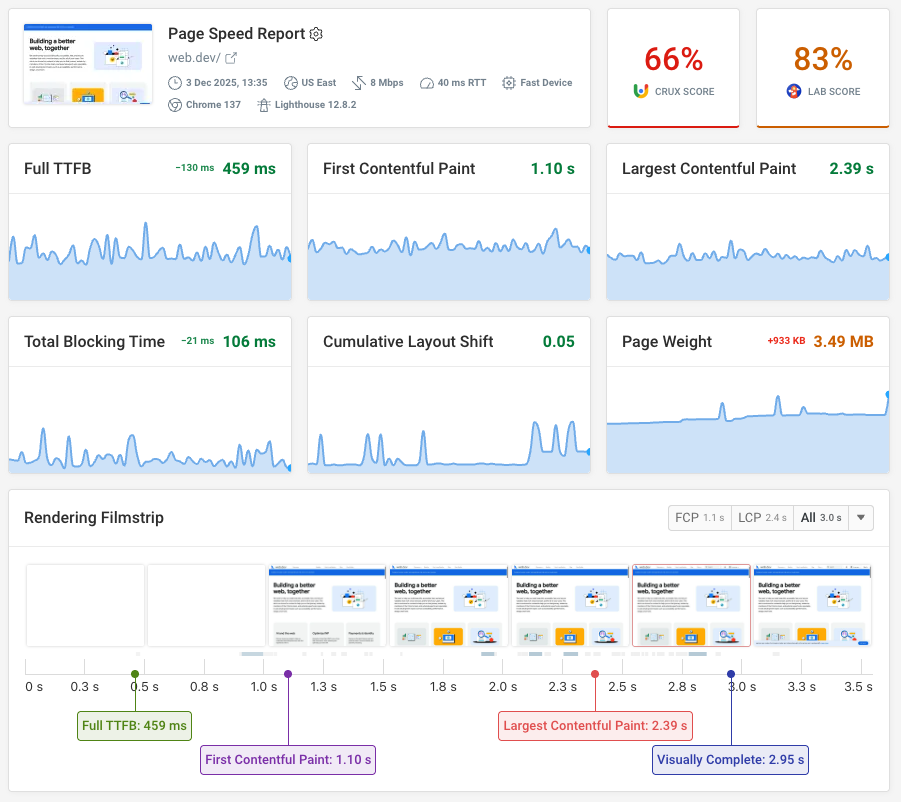Click the 8 Mbps bandwidth icon
Viewport: 901px width, 802px height.
point(358,83)
